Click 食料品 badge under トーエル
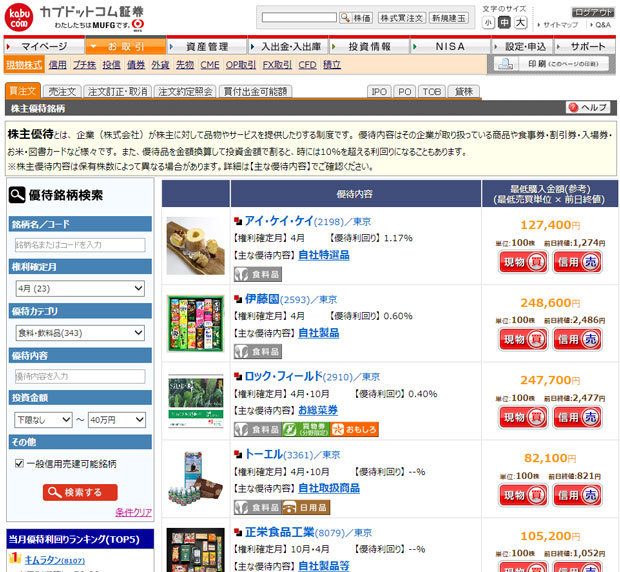This screenshot has width=620, height=572. tap(257, 508)
